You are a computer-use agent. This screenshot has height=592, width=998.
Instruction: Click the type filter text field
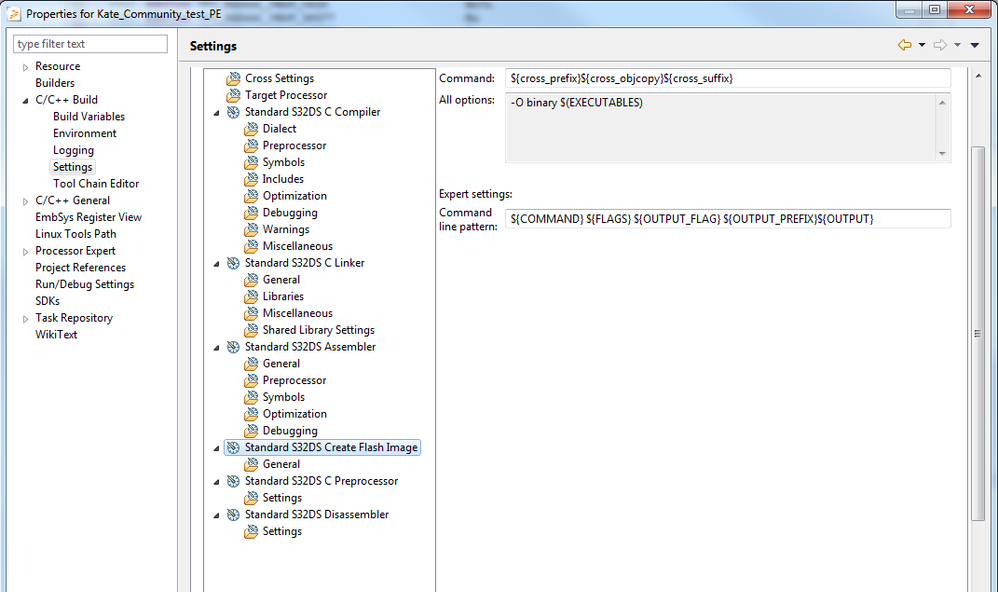[x=90, y=44]
